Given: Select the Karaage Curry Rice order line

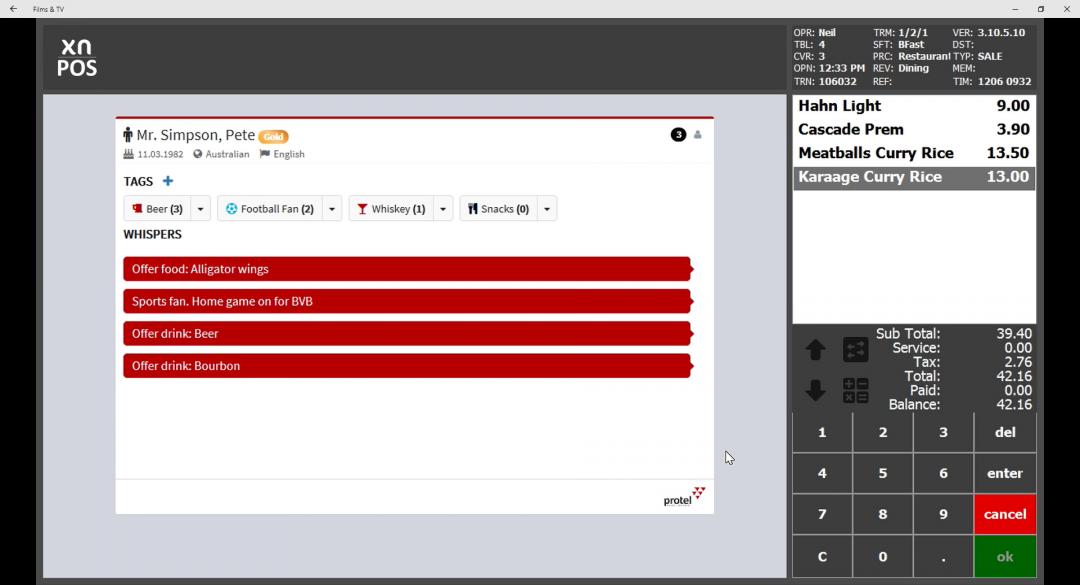Looking at the screenshot, I should 913,177.
